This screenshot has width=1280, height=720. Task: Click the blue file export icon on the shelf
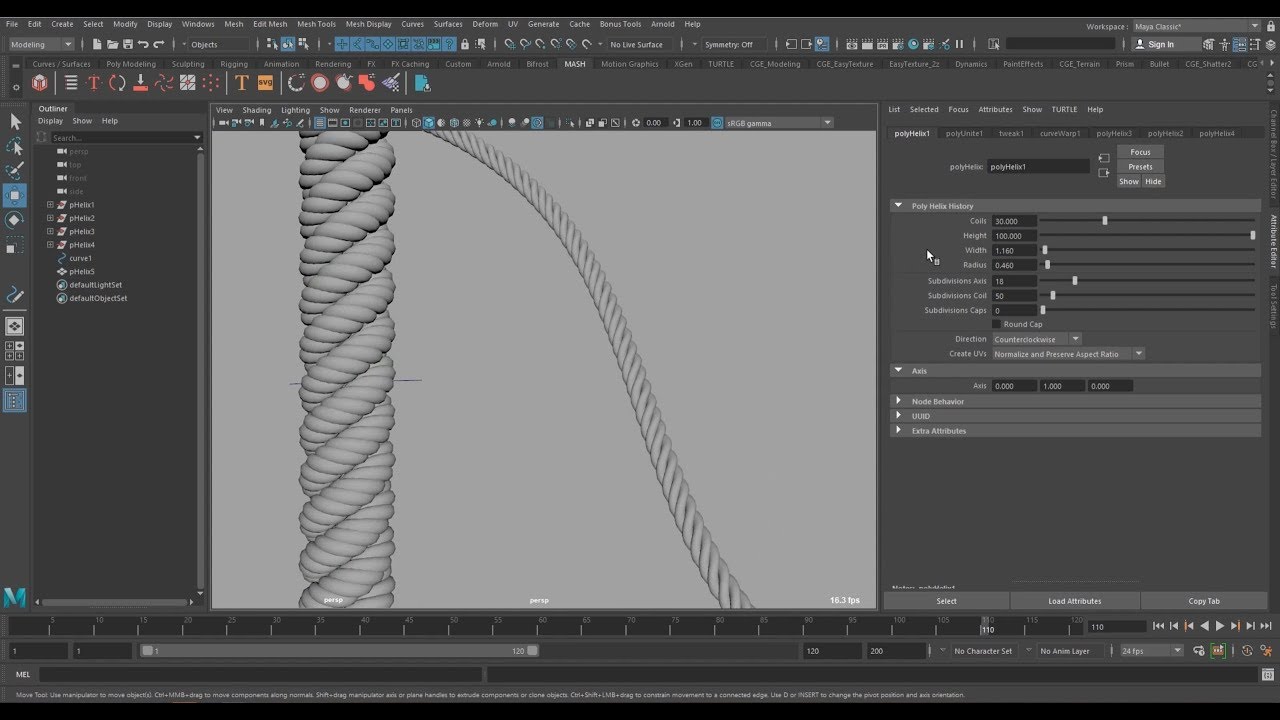422,83
